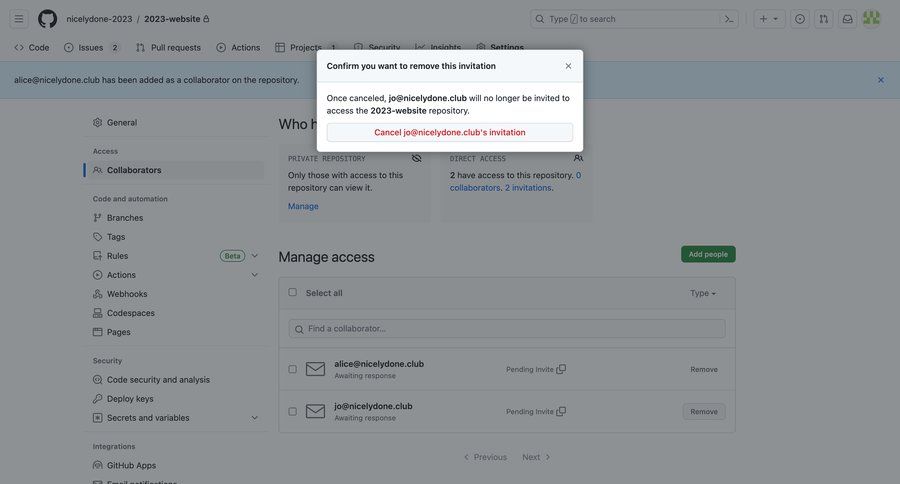Click the Add people button

708,254
